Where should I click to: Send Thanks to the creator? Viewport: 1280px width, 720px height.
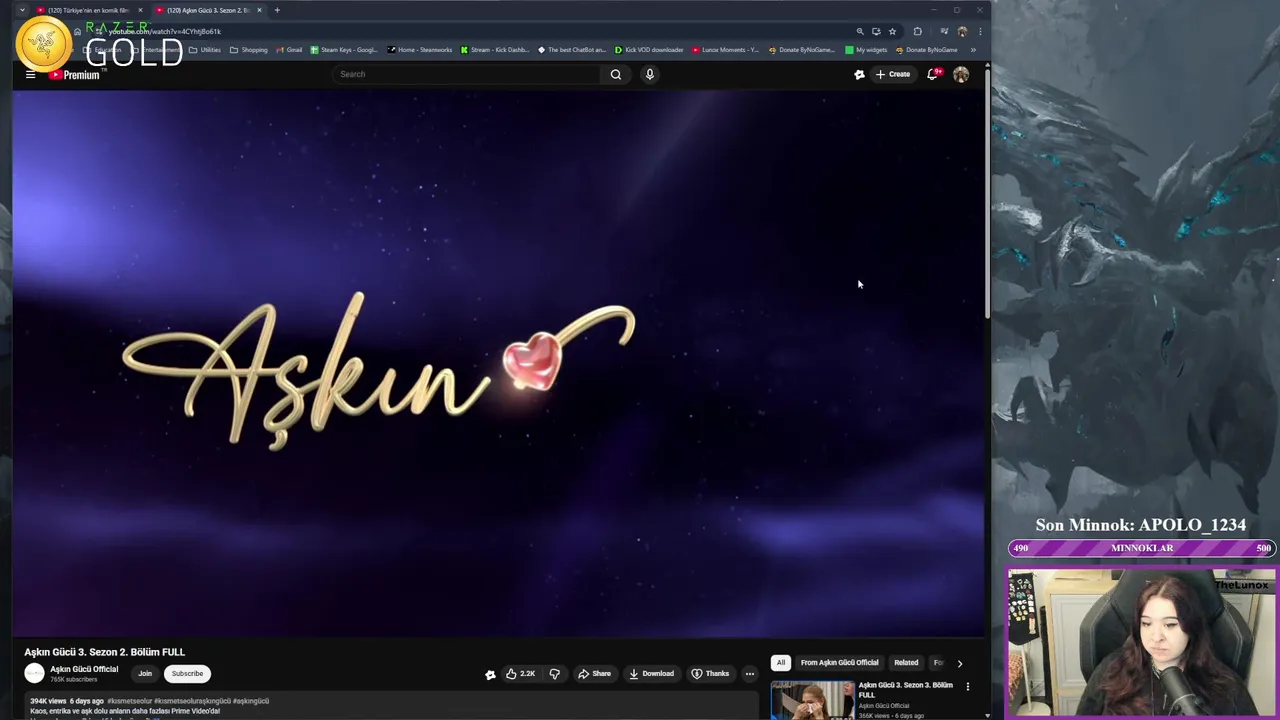[711, 674]
